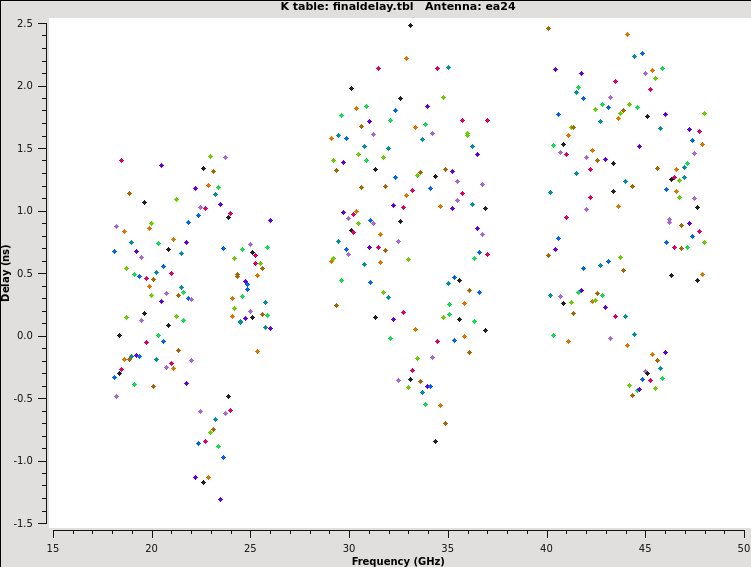The width and height of the screenshot is (751, 567).
Task: Select the orange point at 2.4 ns near 44 GHz
Action: coord(627,35)
